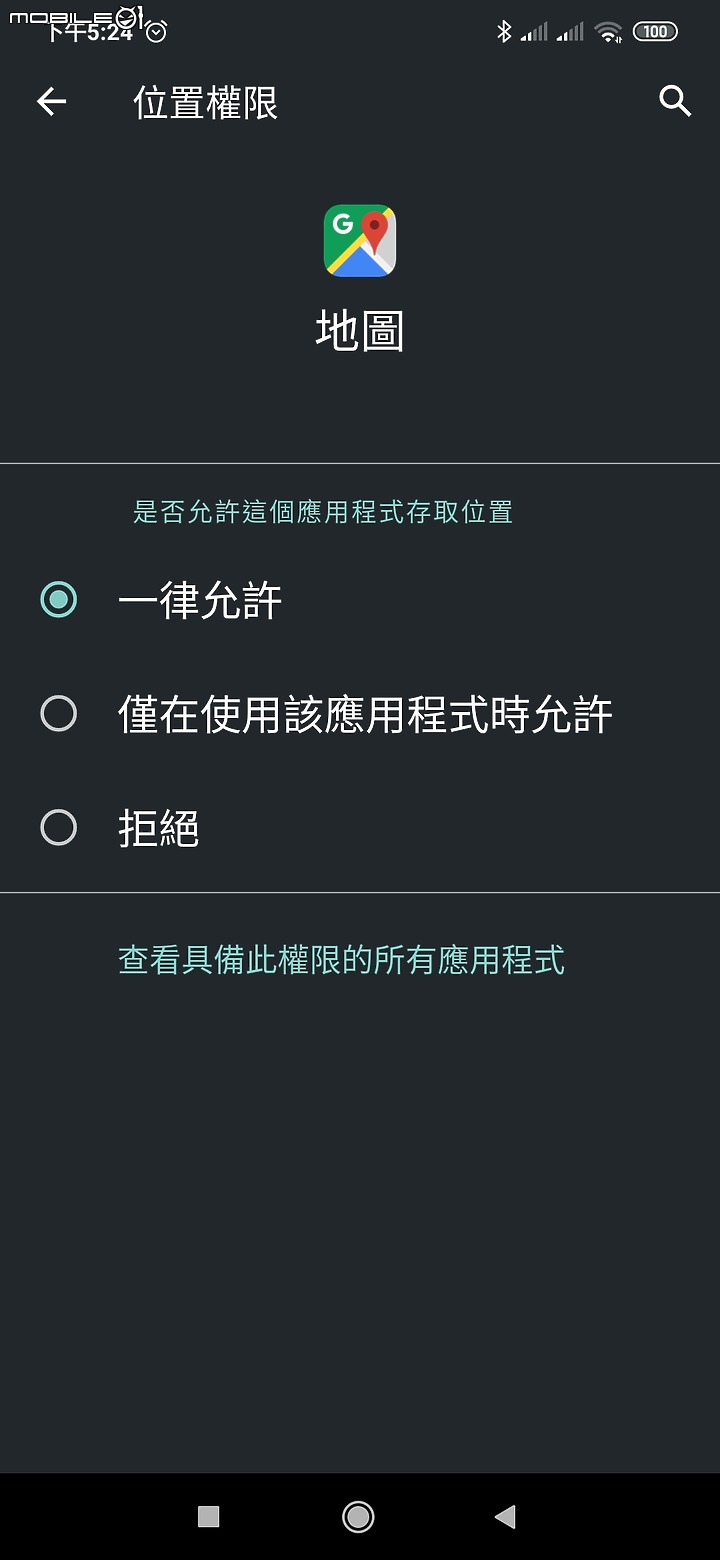Tap the Wi-Fi status icon

[608, 32]
